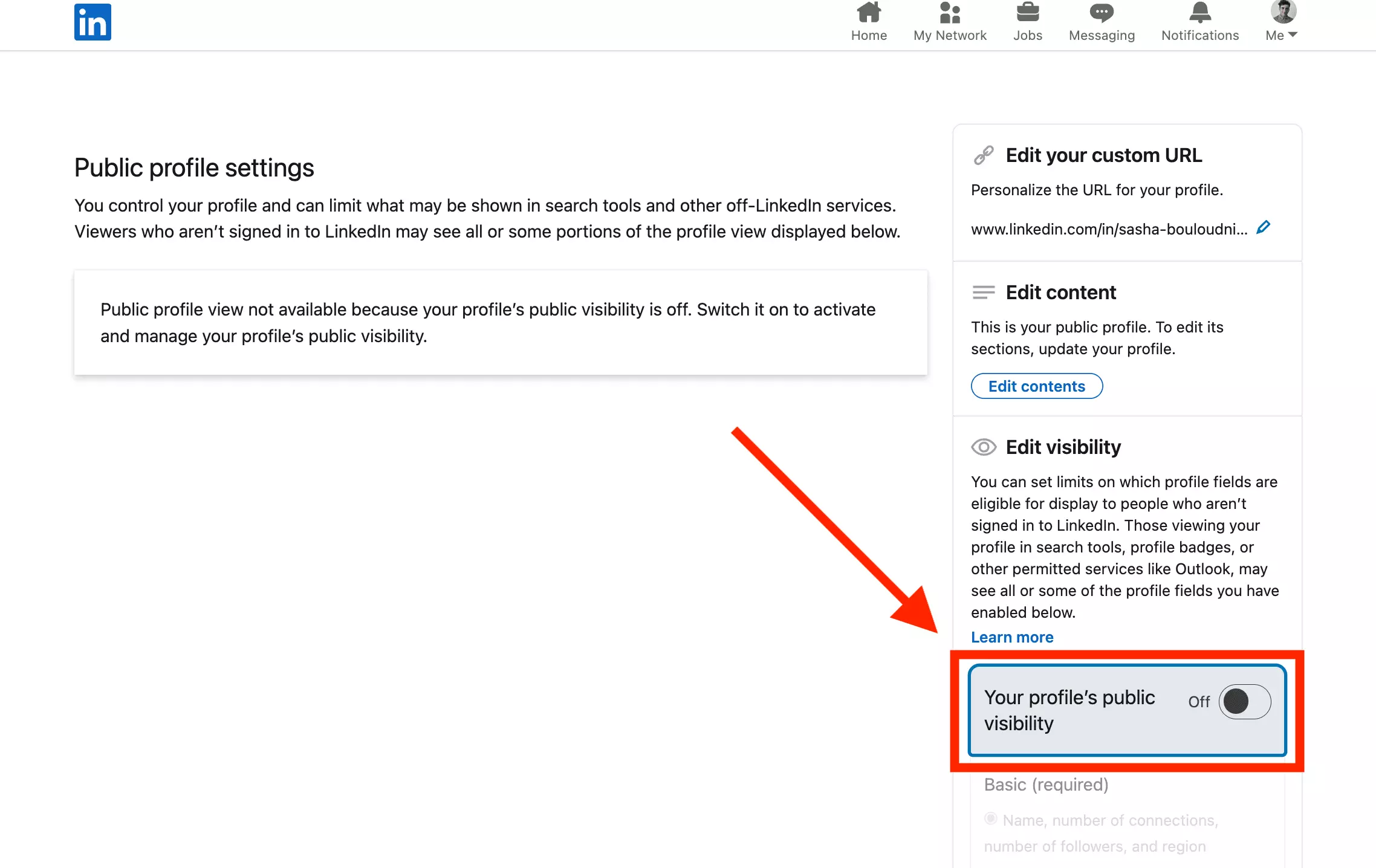Open Jobs briefcase icon

1027,12
